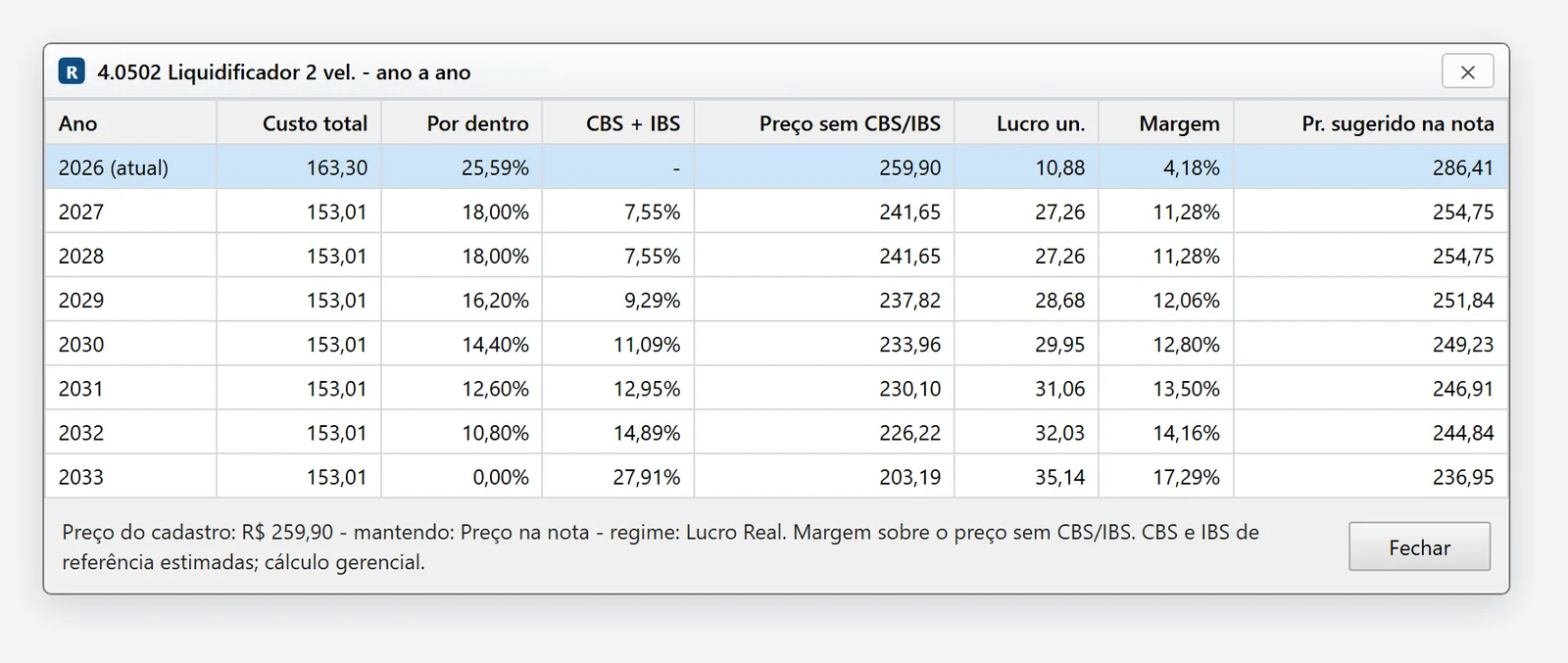Click the footer note about Preço do cadastro
The height and width of the screenshot is (663, 1568).
point(661,546)
